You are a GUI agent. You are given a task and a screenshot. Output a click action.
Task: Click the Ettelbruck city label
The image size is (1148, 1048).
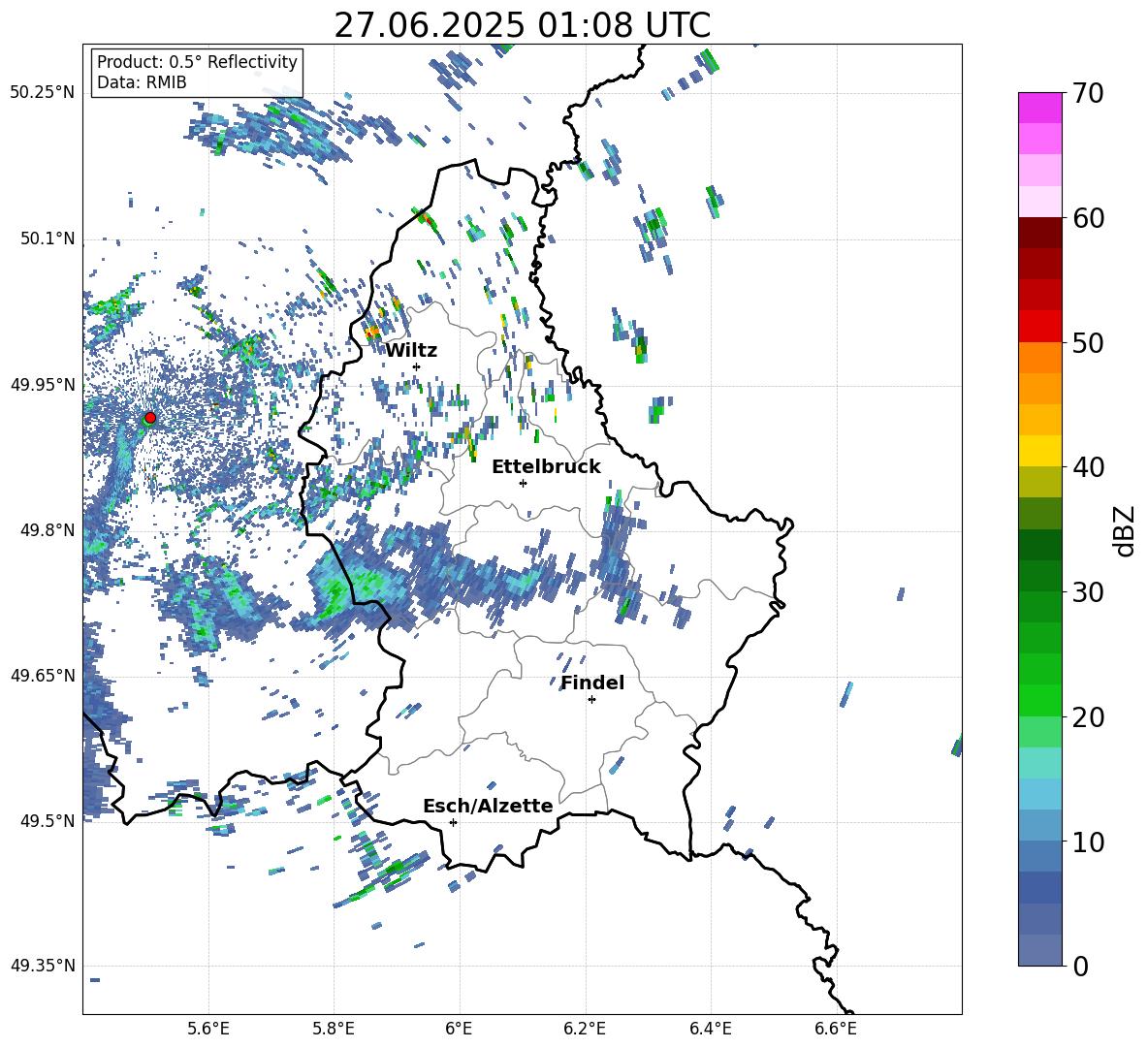tap(546, 467)
